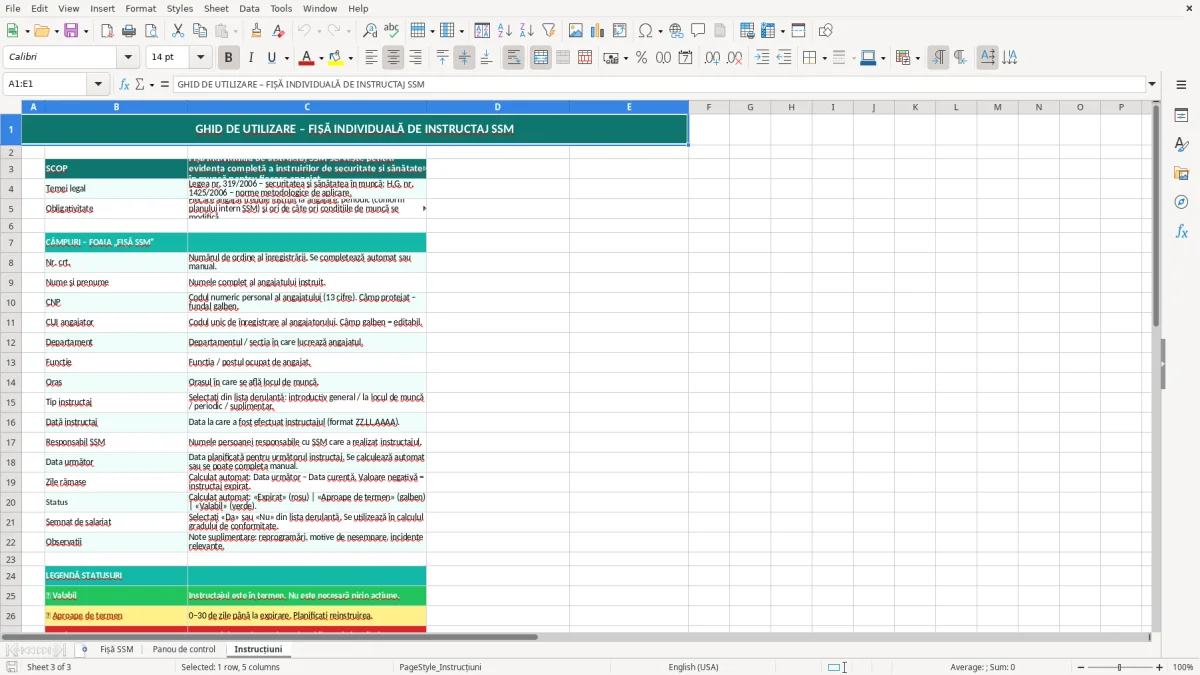Insert a comment
Image resolution: width=1200 pixels, height=675 pixels.
pyautogui.click(x=698, y=31)
